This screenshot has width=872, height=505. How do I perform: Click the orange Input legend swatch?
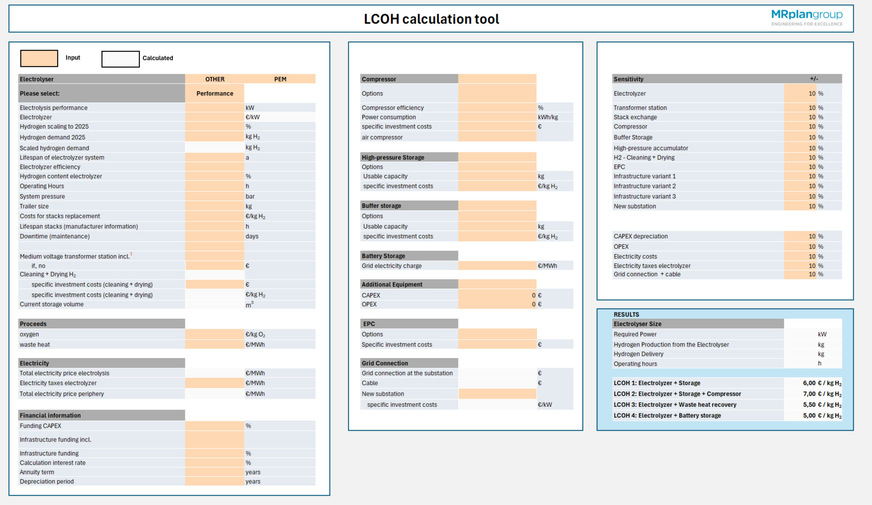point(39,58)
